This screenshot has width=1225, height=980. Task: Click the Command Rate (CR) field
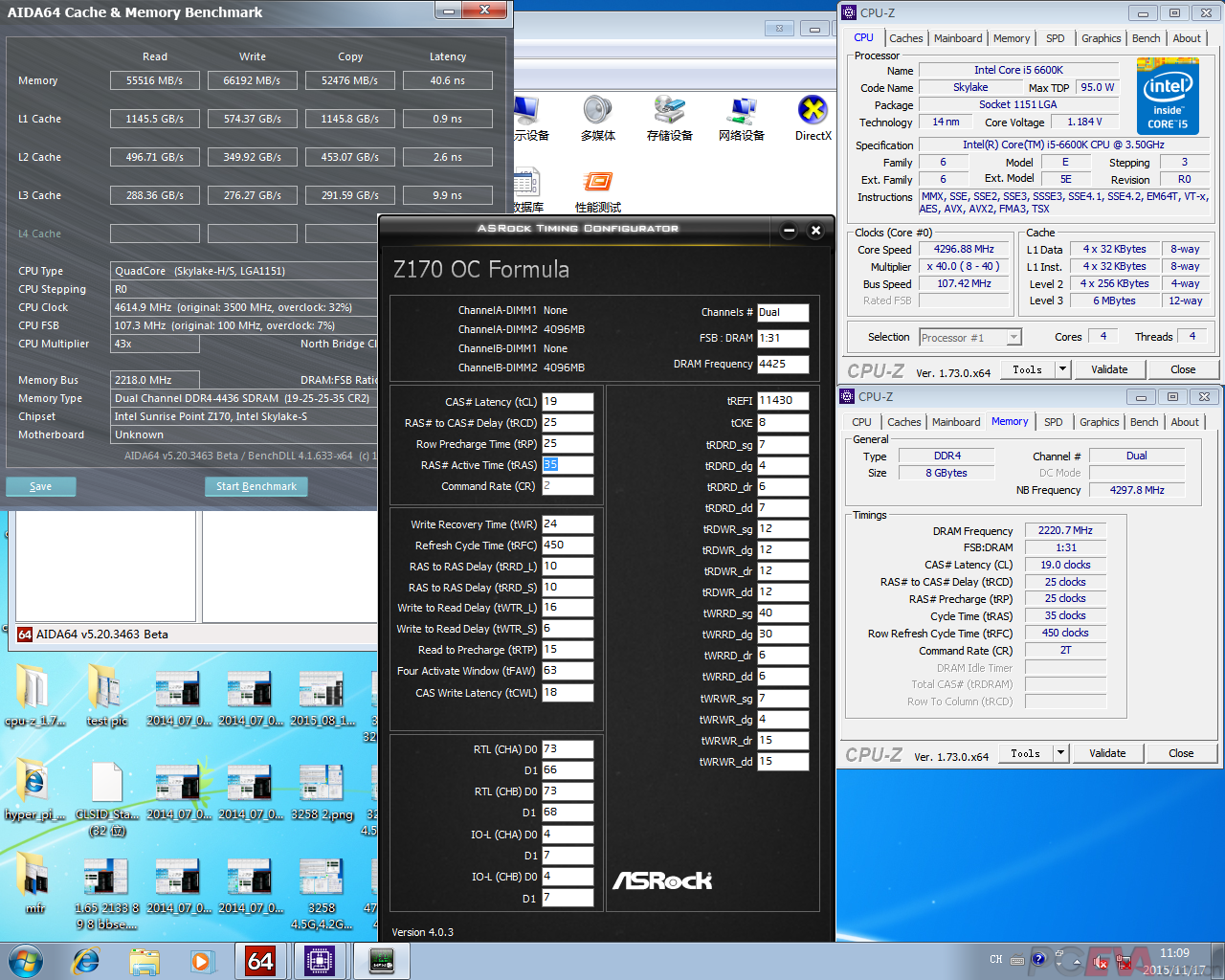(568, 486)
